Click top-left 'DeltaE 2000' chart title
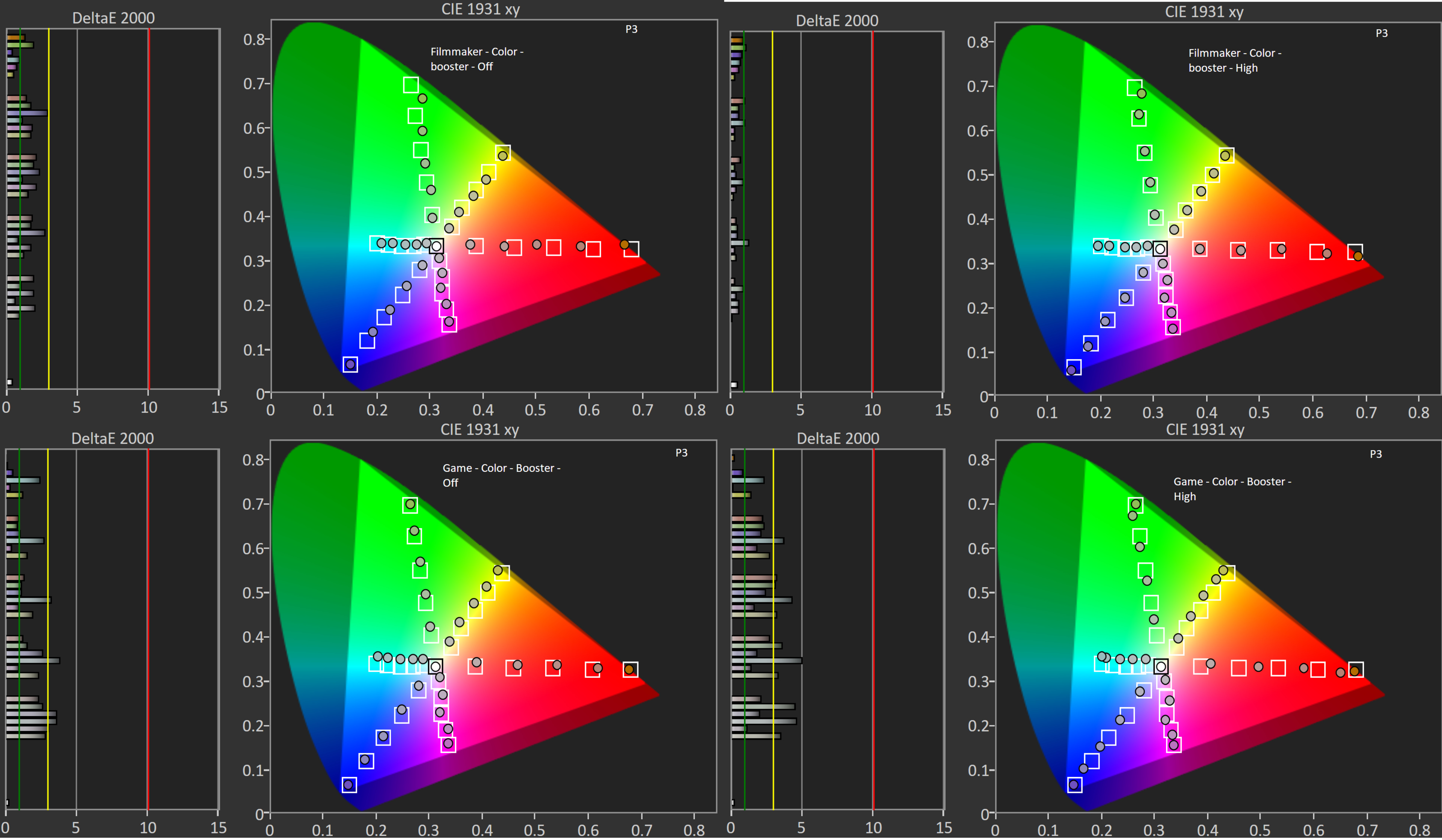The image size is (1442, 840). pyautogui.click(x=113, y=18)
